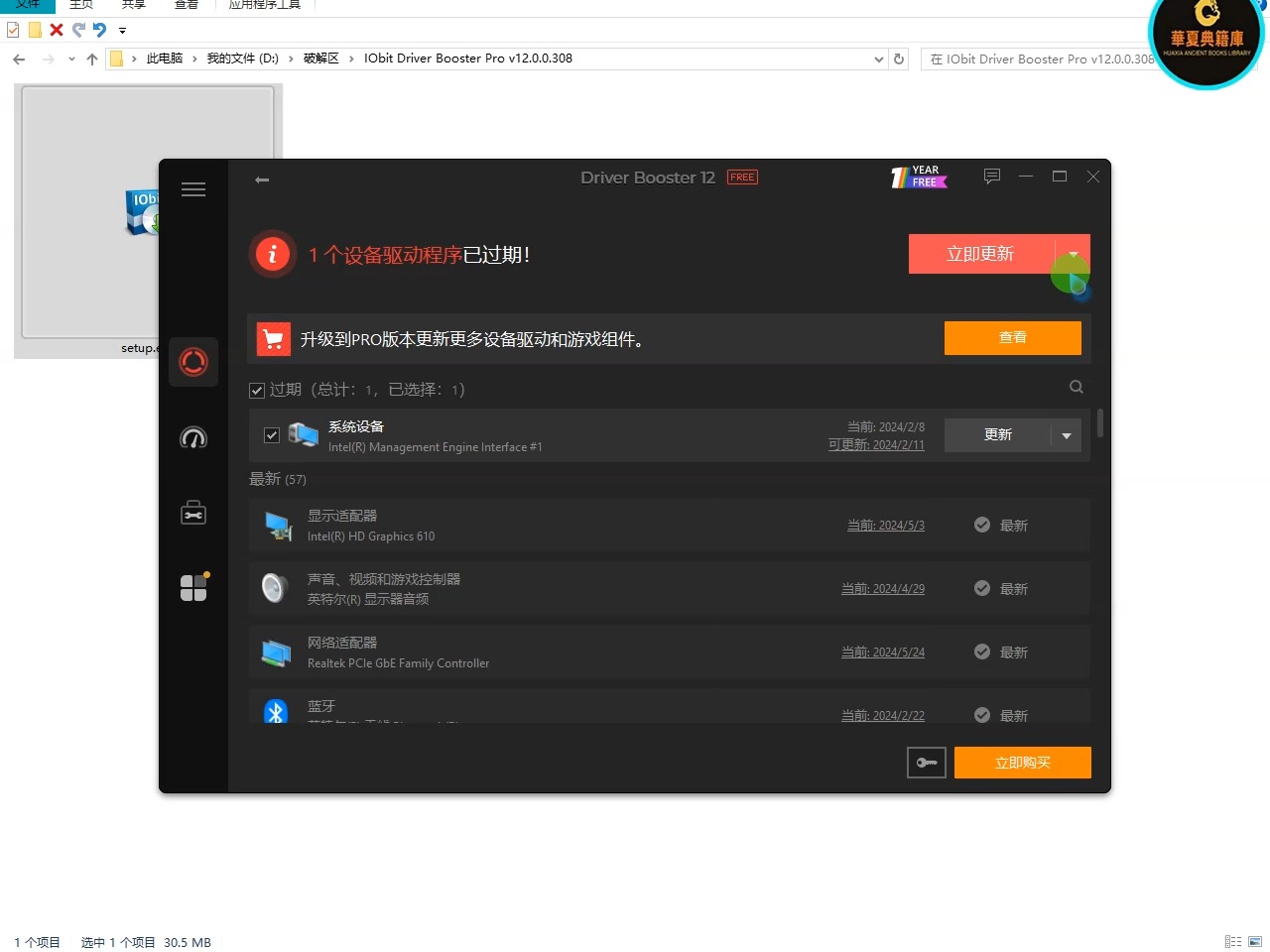
Task: Click the Realtek PCIe GbE Family Controller text
Action: point(398,663)
